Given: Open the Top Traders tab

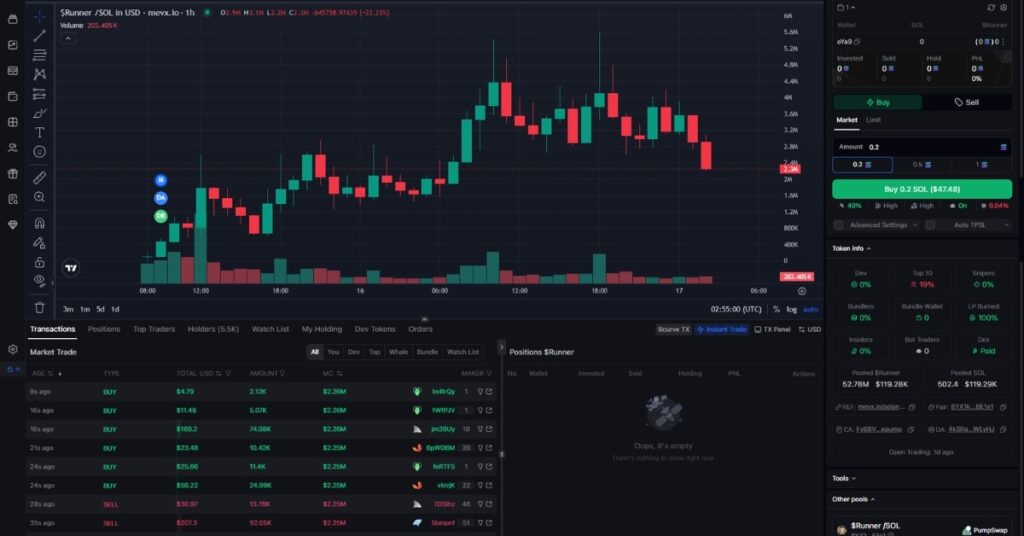Looking at the screenshot, I should click(x=154, y=329).
